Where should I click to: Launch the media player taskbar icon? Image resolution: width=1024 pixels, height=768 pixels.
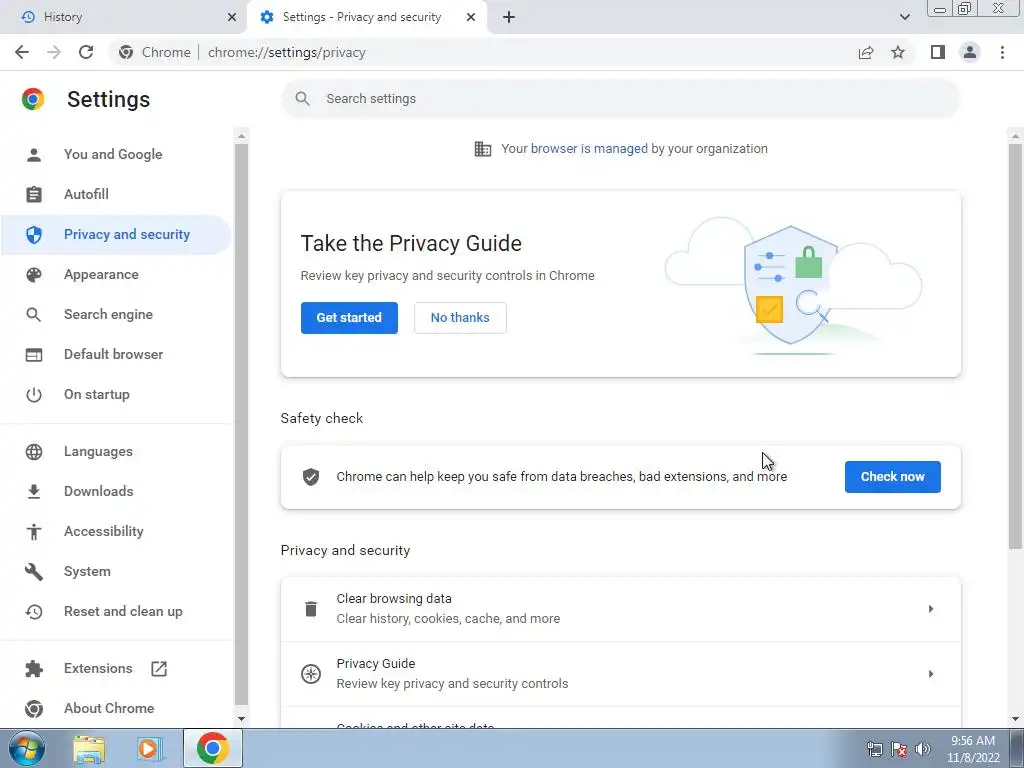point(149,749)
